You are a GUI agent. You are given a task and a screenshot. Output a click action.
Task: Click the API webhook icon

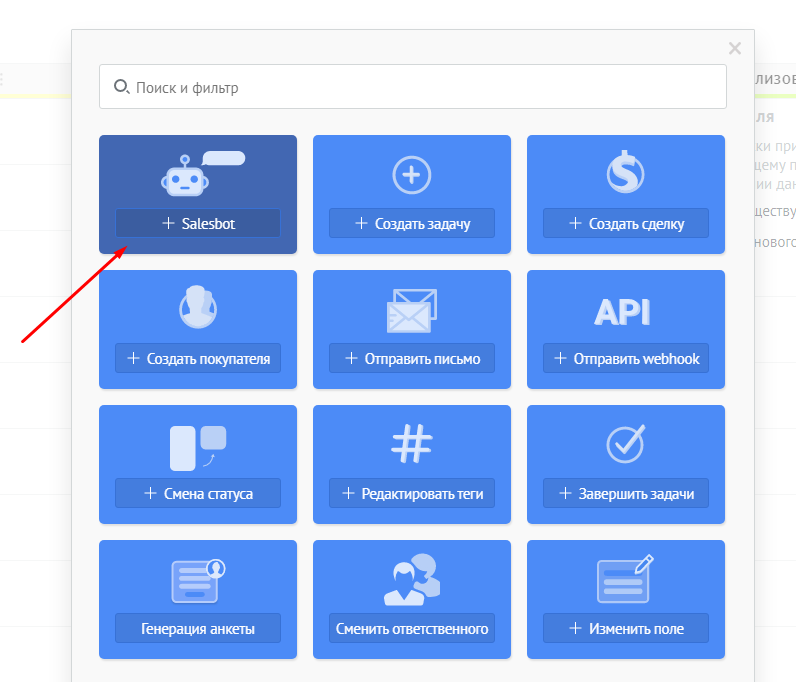pos(622,312)
